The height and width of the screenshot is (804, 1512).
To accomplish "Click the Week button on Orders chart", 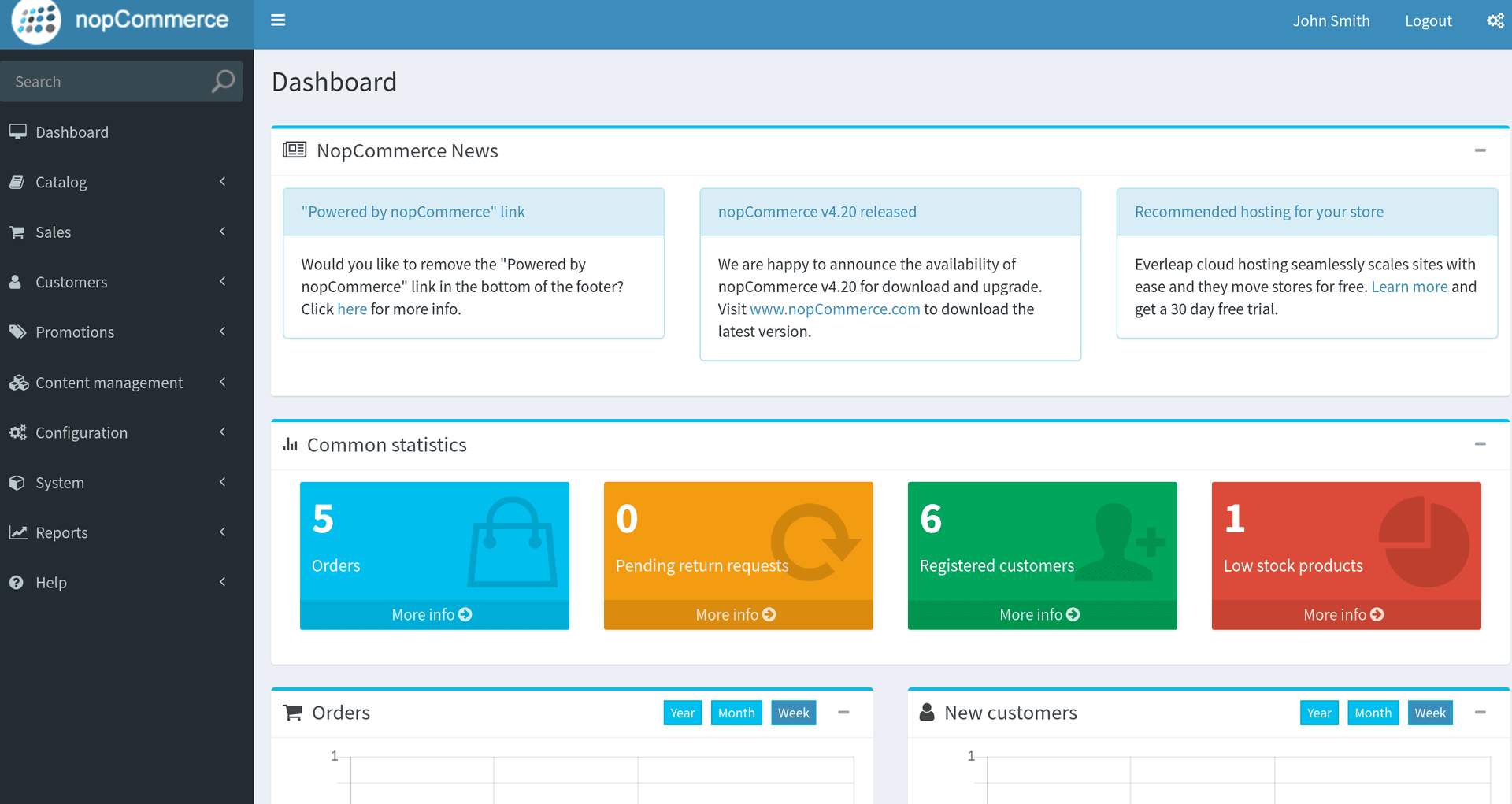I will click(x=793, y=712).
